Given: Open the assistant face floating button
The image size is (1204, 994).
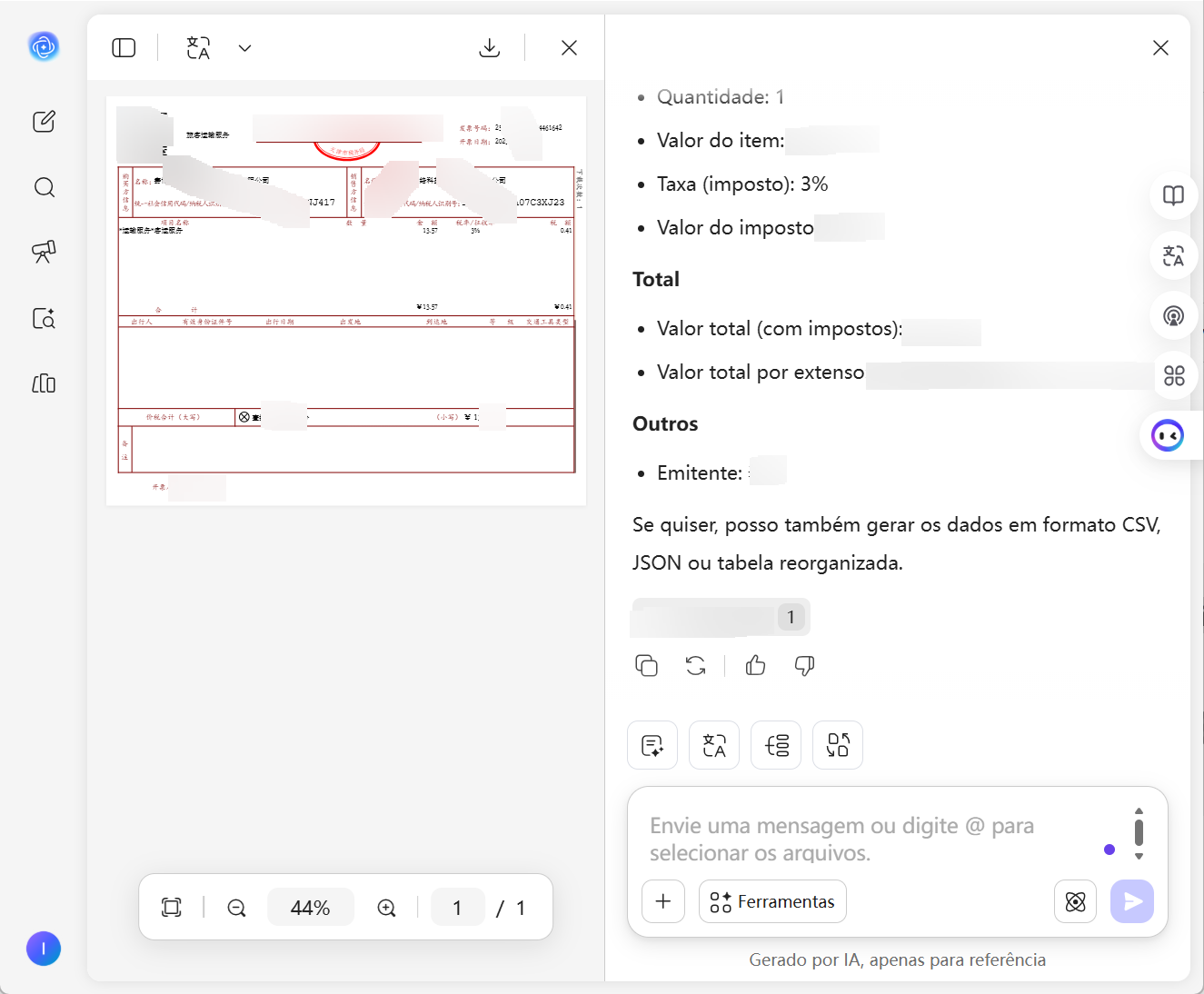Looking at the screenshot, I should [1169, 436].
